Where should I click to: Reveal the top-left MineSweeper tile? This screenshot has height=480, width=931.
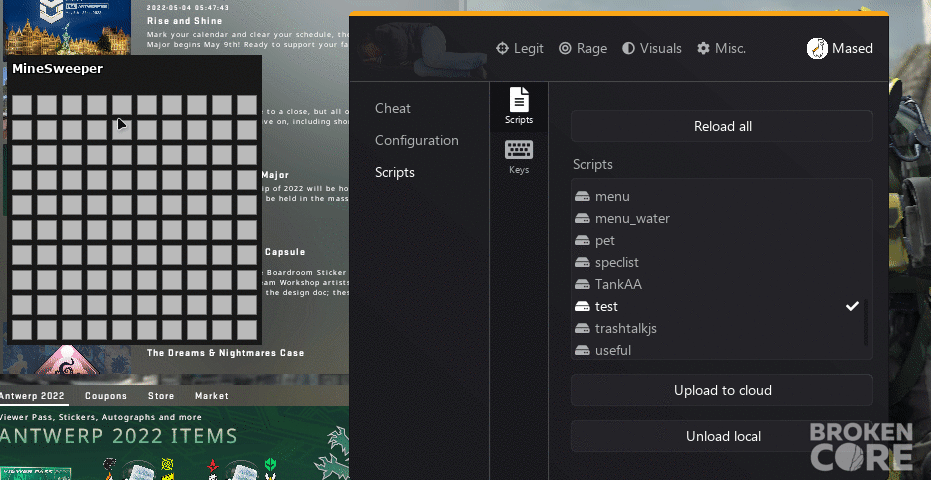click(22, 105)
